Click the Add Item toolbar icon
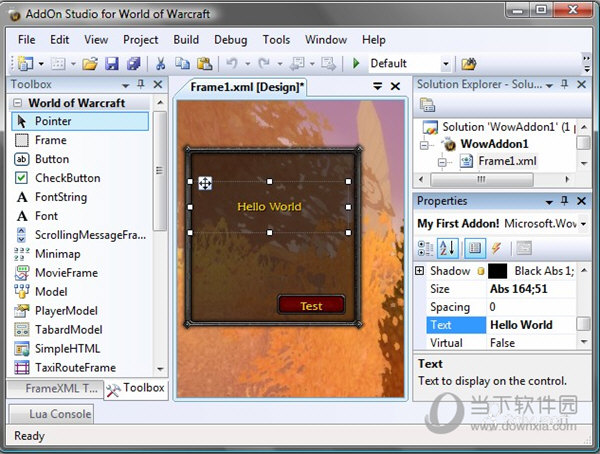600x454 pixels. (x=58, y=64)
